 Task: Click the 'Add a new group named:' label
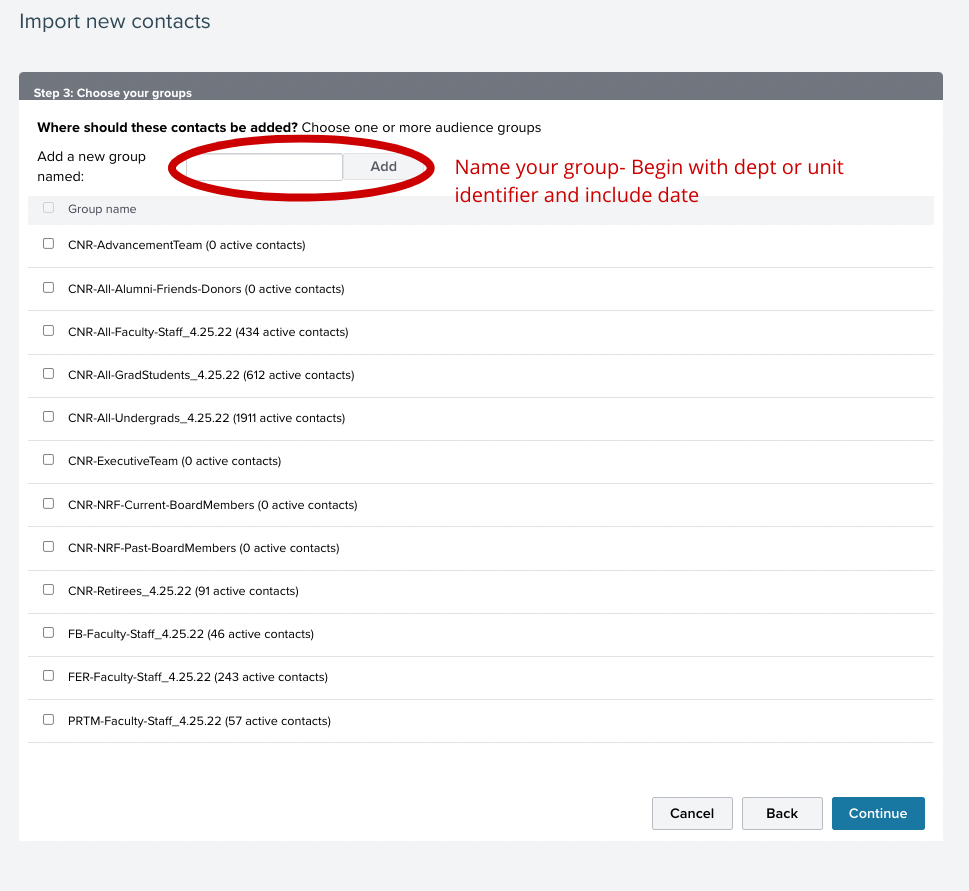coord(91,166)
